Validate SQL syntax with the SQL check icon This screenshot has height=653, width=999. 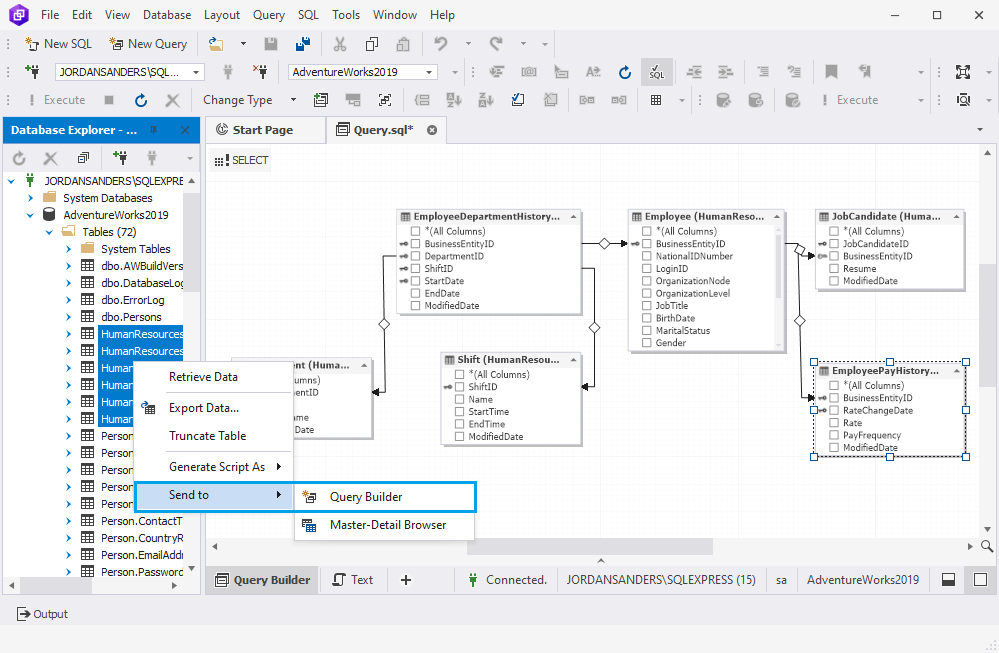click(x=657, y=72)
